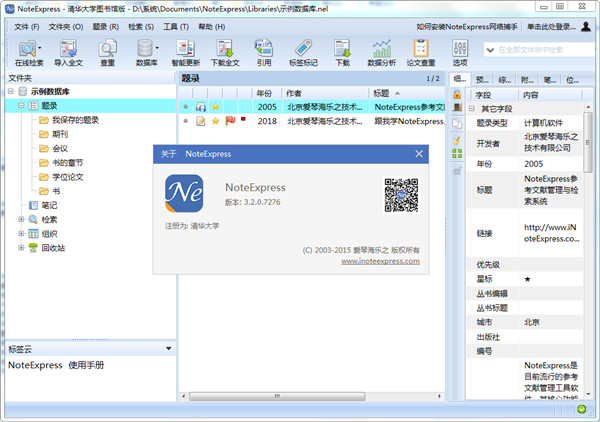The width and height of the screenshot is (600, 422).
Task: Expand the 检索 tree node
Action: click(x=22, y=218)
